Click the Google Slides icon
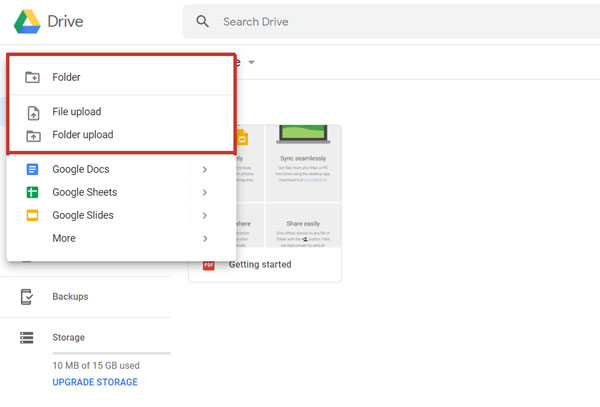The image size is (600, 407). (32, 215)
